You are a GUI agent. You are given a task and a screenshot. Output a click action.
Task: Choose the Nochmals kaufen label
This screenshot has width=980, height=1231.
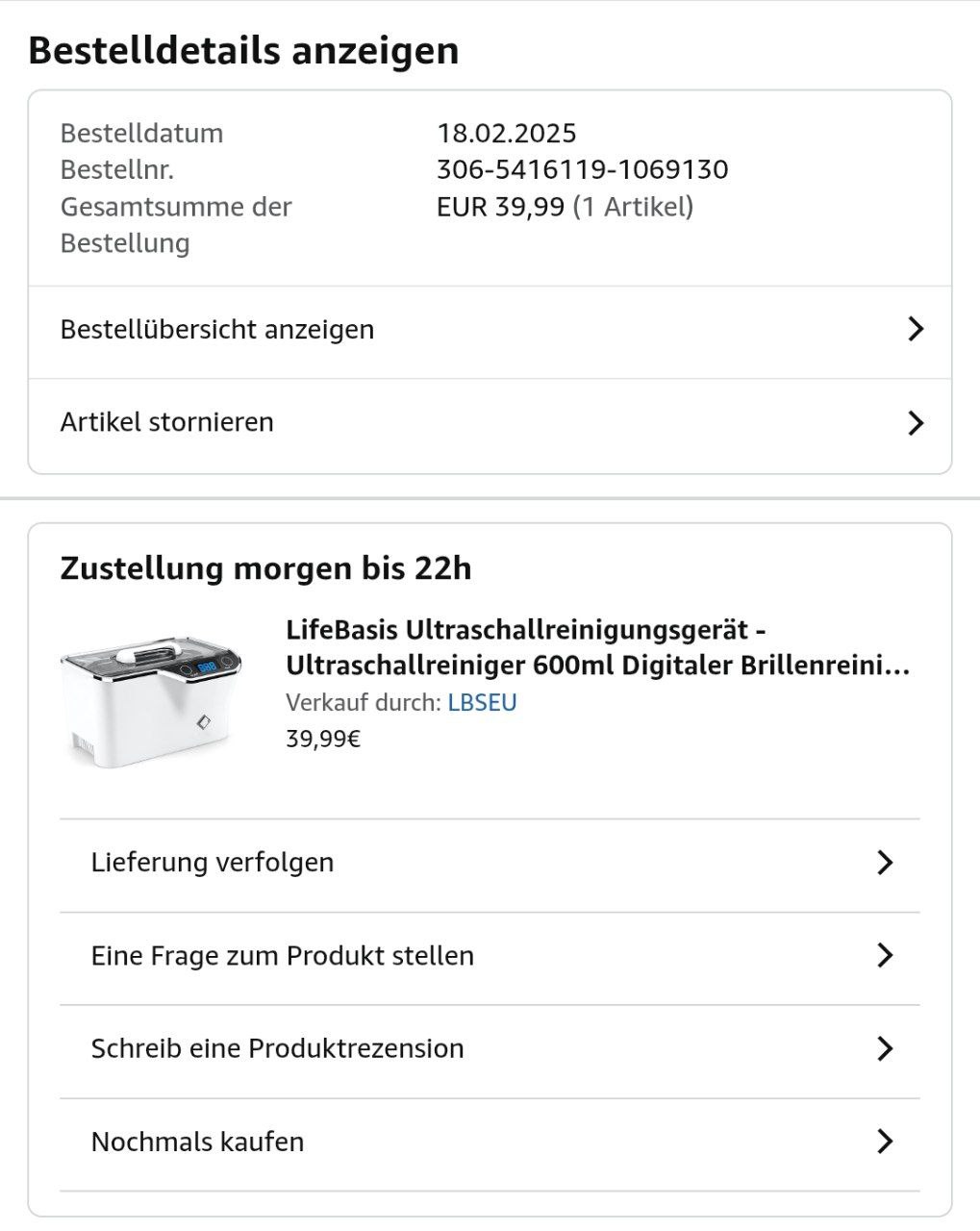click(198, 1142)
